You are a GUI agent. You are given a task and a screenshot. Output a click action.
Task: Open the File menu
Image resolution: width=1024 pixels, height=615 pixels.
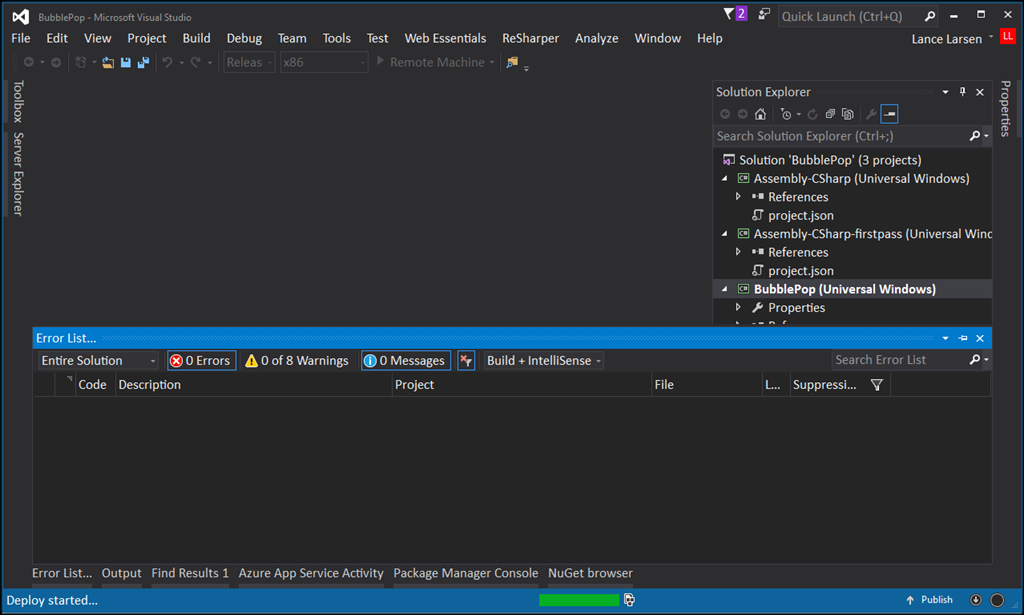pos(21,39)
